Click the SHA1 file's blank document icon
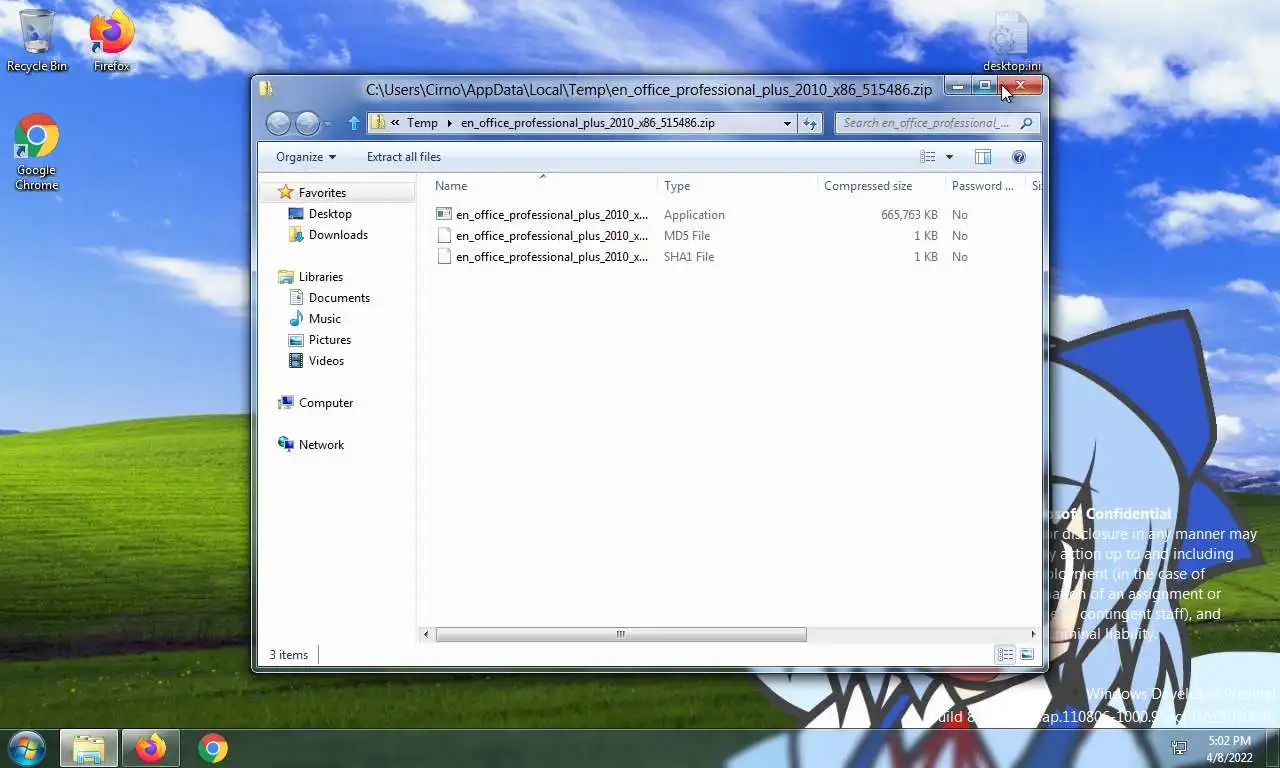This screenshot has height=768, width=1280. (x=444, y=257)
